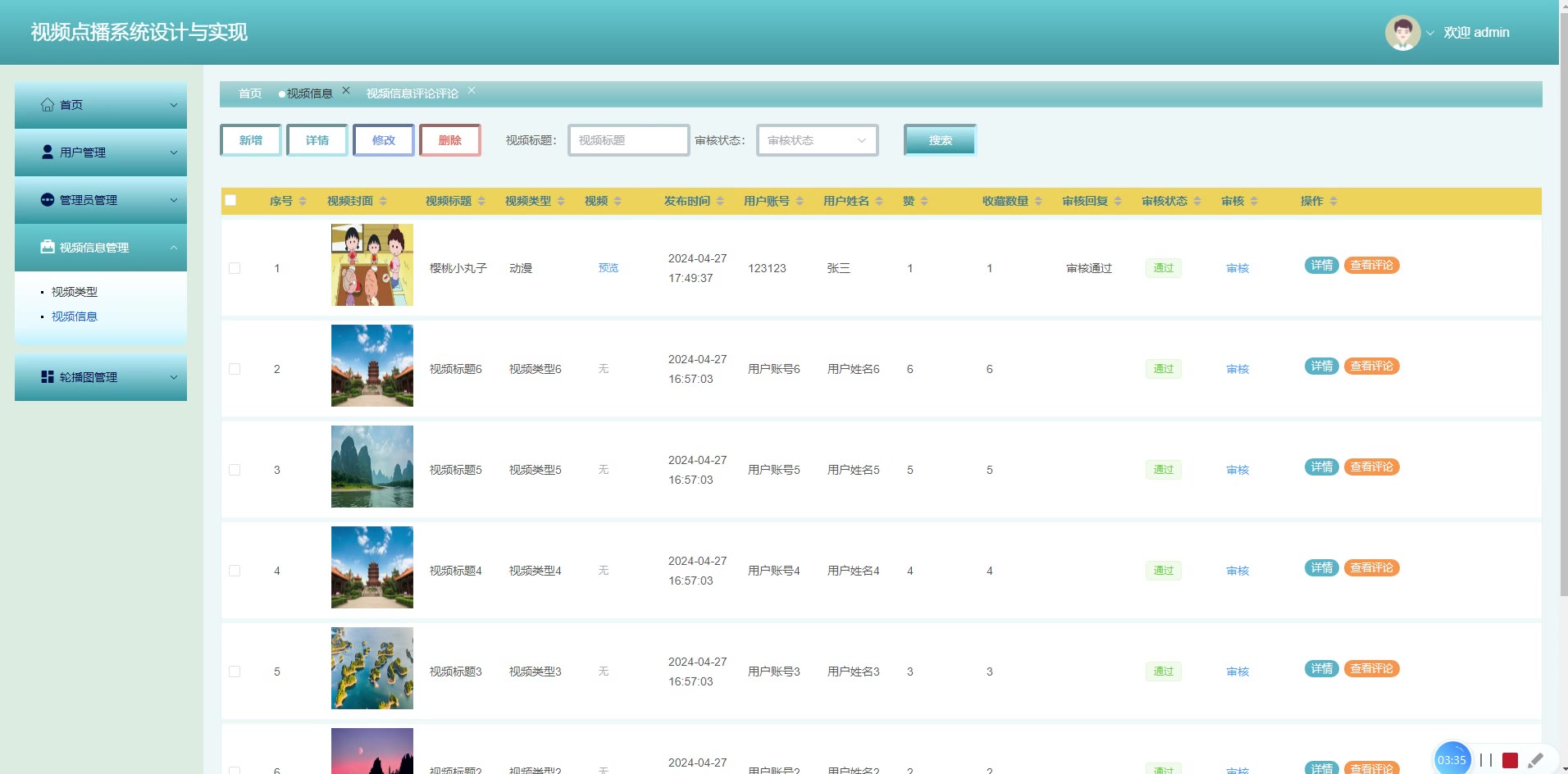Sort by 发布时间 column arrows

click(720, 201)
